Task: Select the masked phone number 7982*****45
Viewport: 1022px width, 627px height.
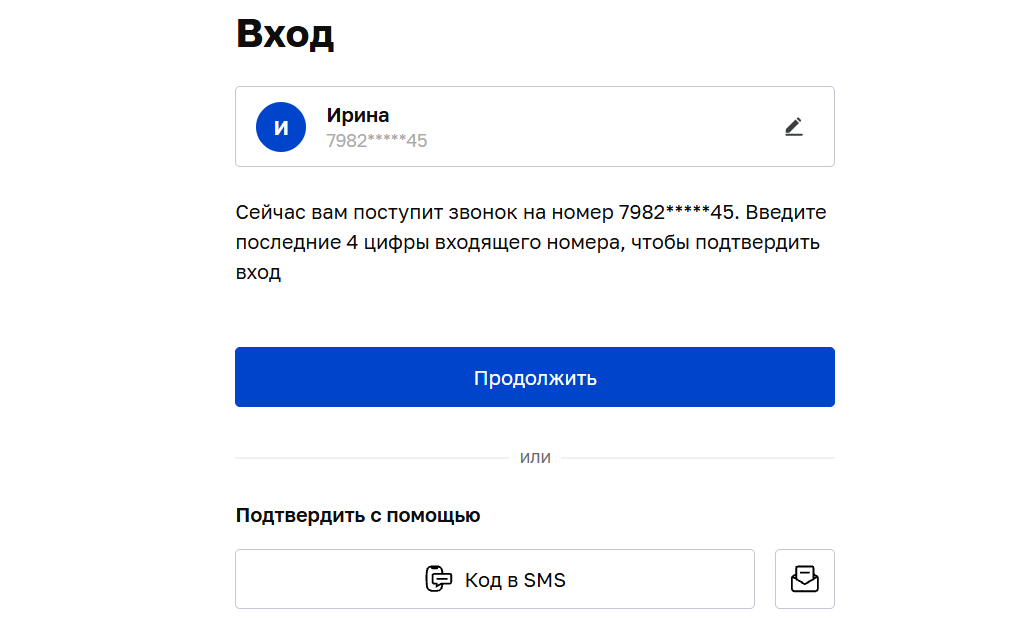Action: click(x=376, y=140)
